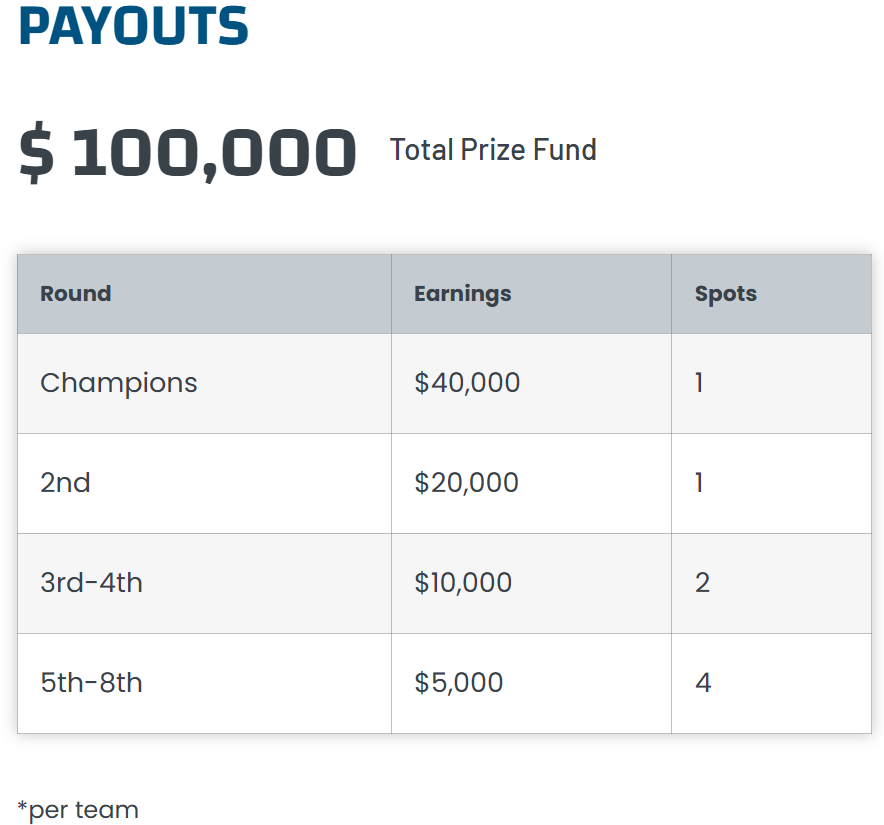Screen dimensions: 884x825
Task: Select the 2nd round cell
Action: pos(65,483)
